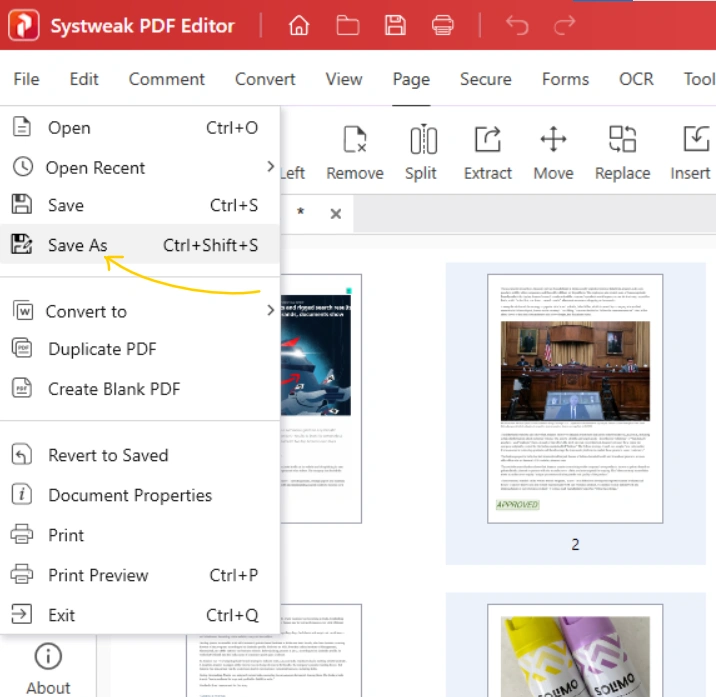Select Duplicate PDF menu entry
The image size is (716, 697).
pyautogui.click(x=102, y=349)
